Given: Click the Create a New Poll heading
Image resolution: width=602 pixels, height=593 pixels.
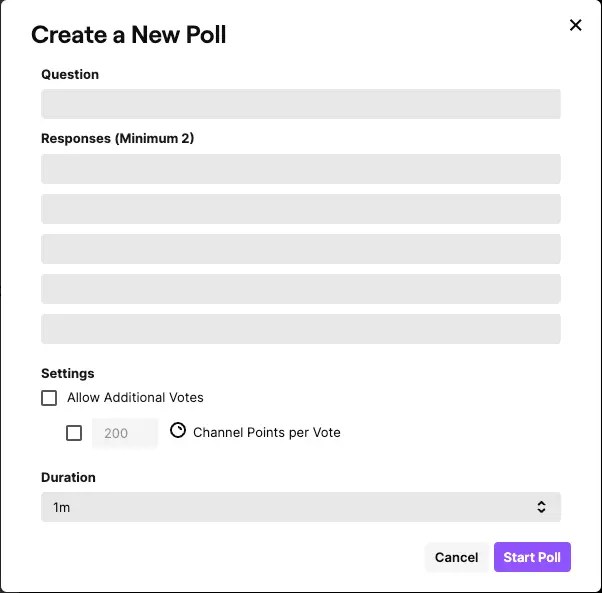Looking at the screenshot, I should pyautogui.click(x=129, y=36).
